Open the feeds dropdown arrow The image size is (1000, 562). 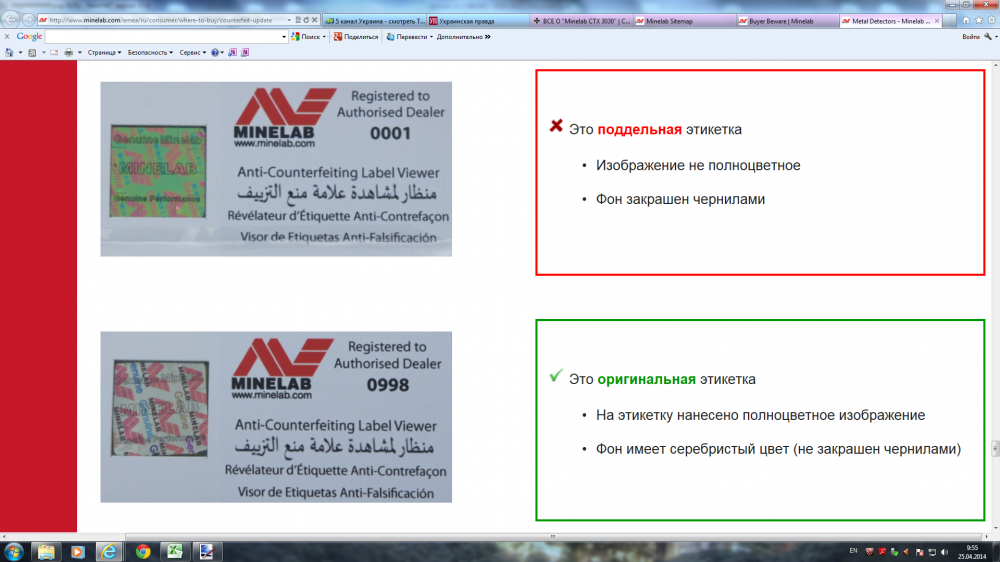(43, 52)
